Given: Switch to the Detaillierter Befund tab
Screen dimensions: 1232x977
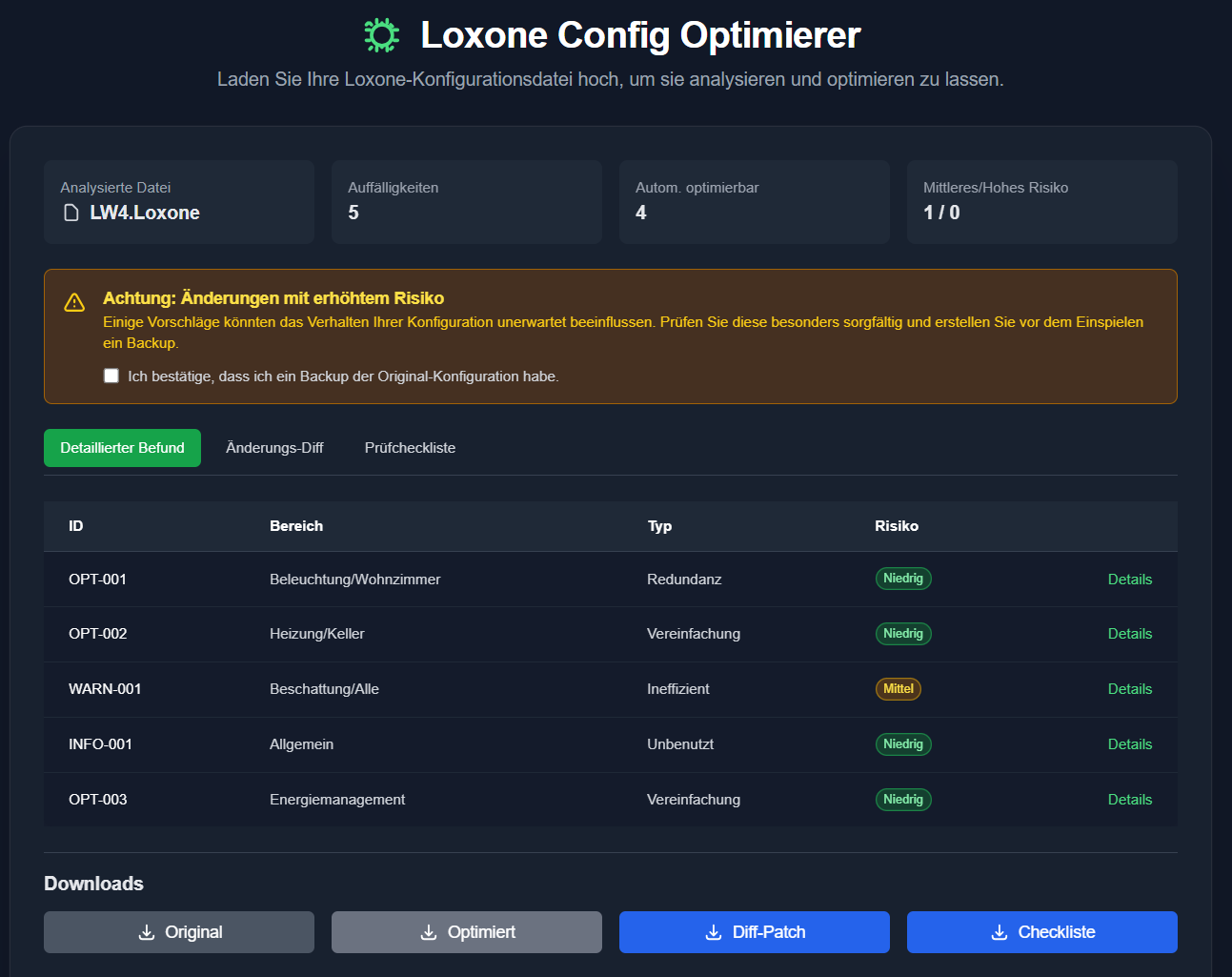Looking at the screenshot, I should (122, 448).
